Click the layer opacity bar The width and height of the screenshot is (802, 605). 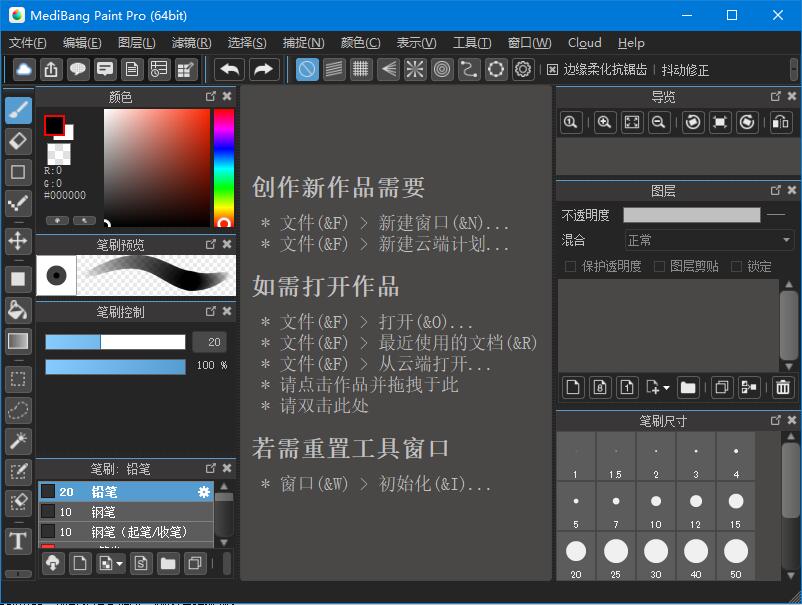click(692, 215)
